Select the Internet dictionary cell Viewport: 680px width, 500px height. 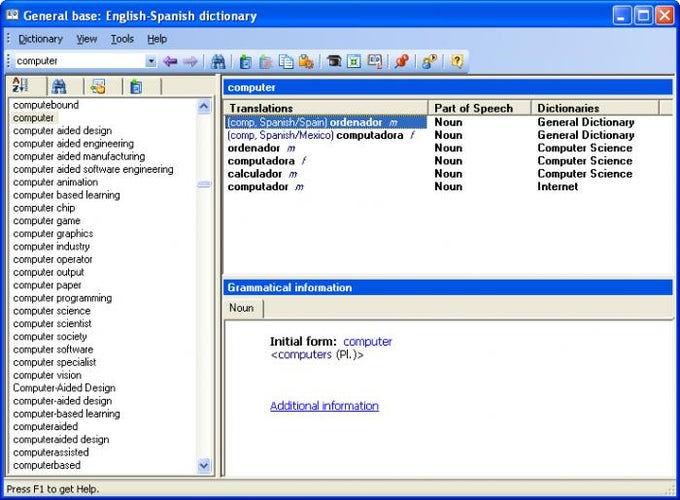click(558, 187)
